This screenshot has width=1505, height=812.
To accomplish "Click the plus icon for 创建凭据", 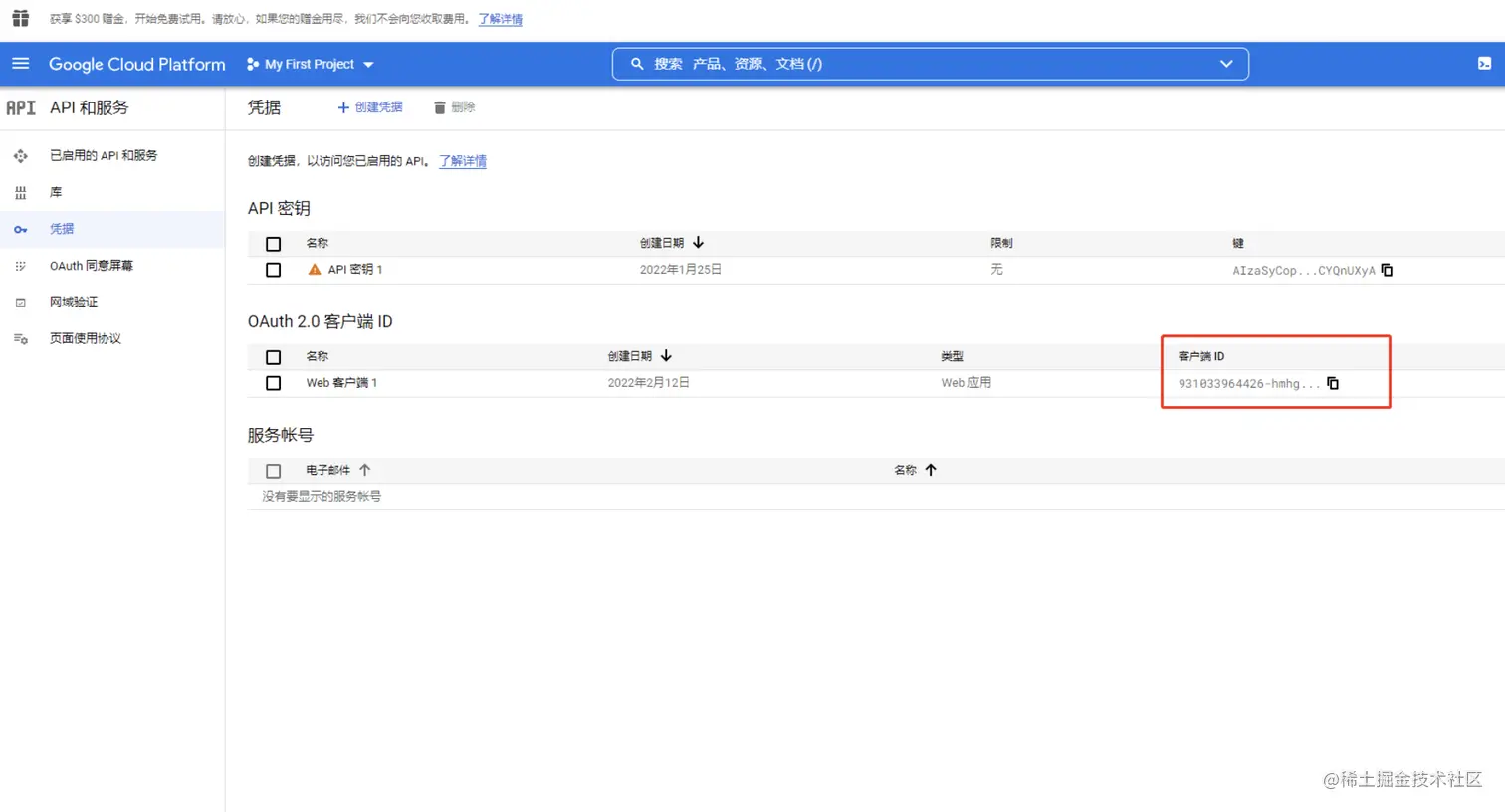I will click(x=343, y=107).
